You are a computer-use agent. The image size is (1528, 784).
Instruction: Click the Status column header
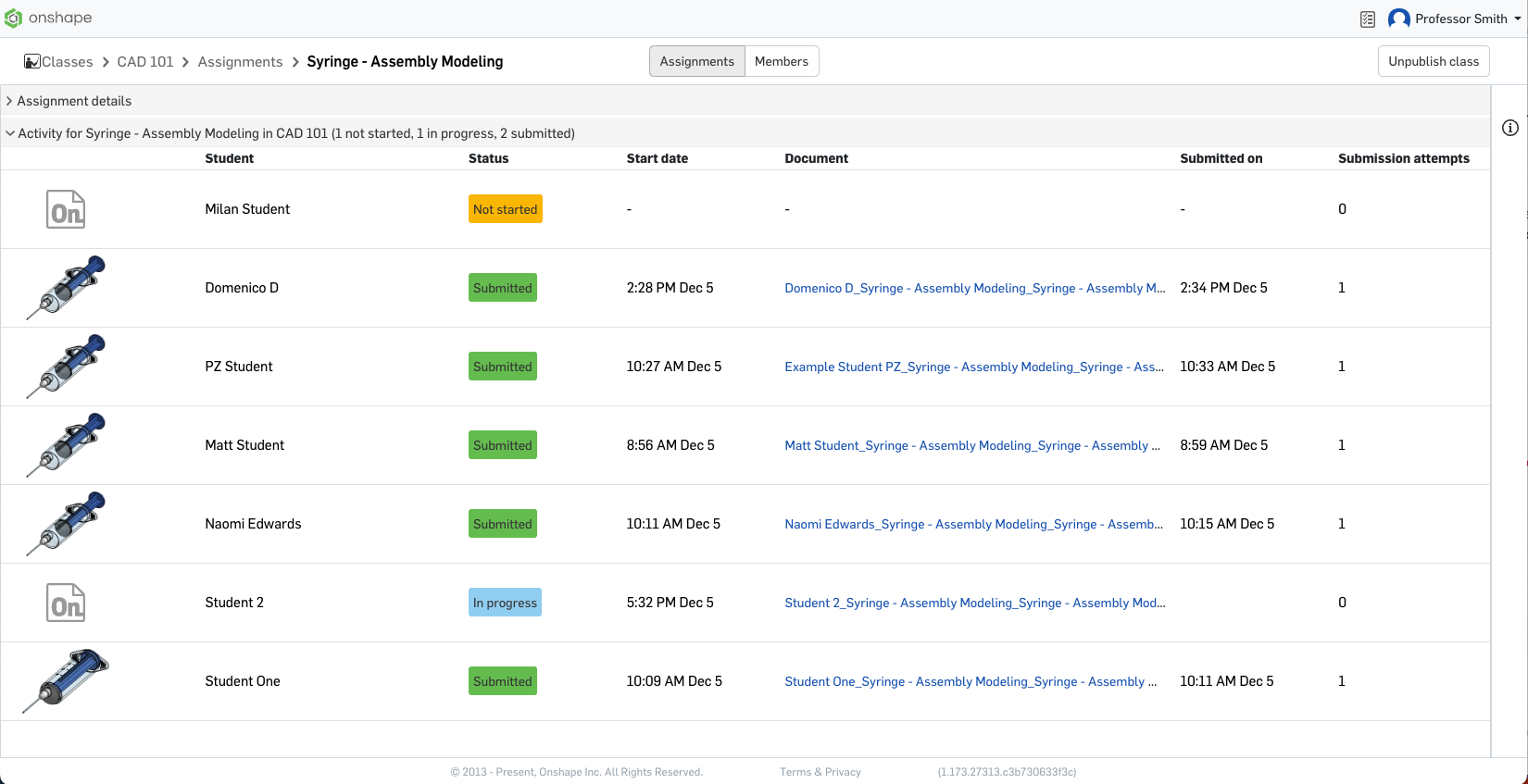(x=488, y=158)
